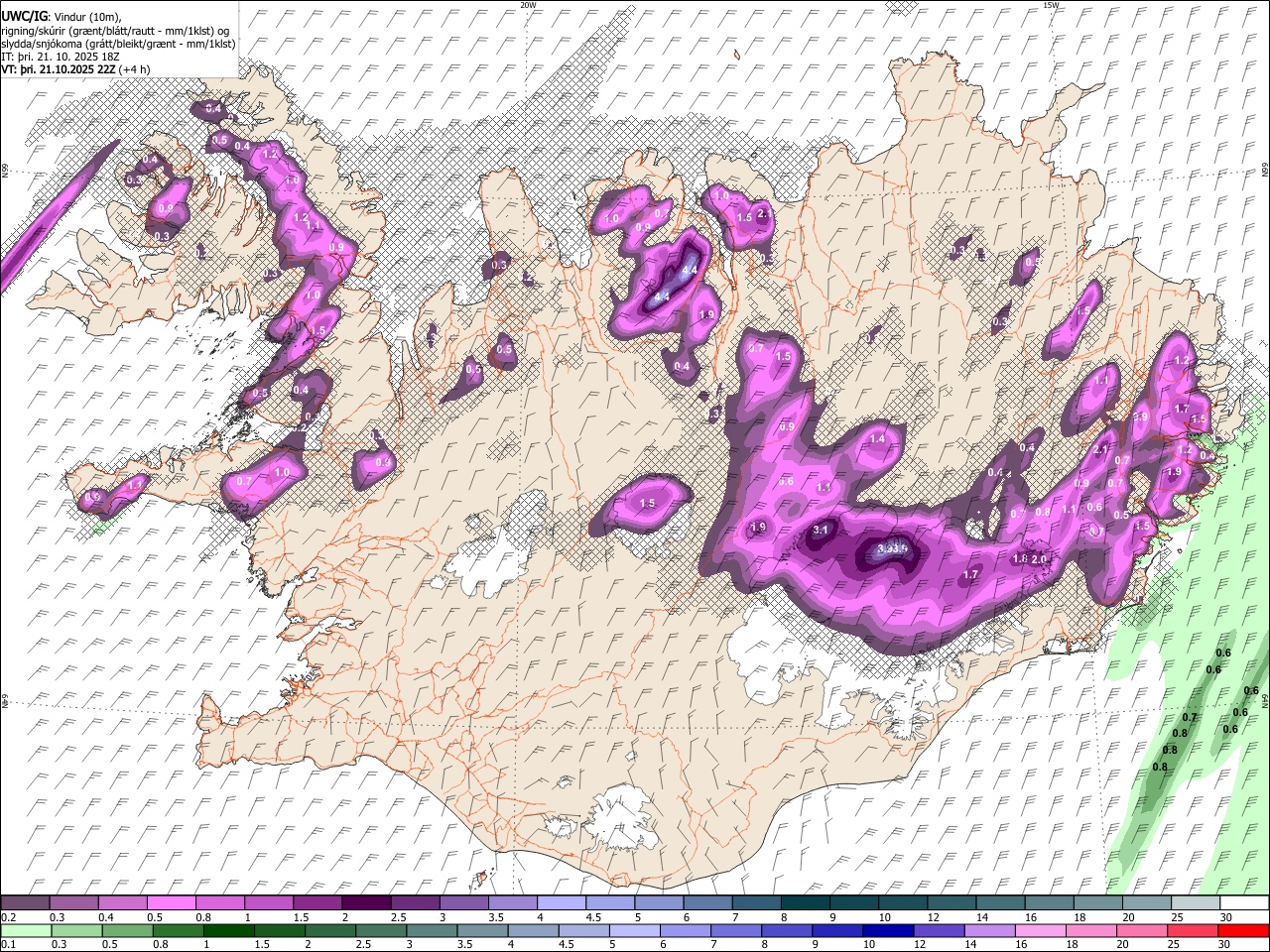Image resolution: width=1270 pixels, height=952 pixels.
Task: Click the palest green 0.1 swatch in lower legend
Action: 26,930
